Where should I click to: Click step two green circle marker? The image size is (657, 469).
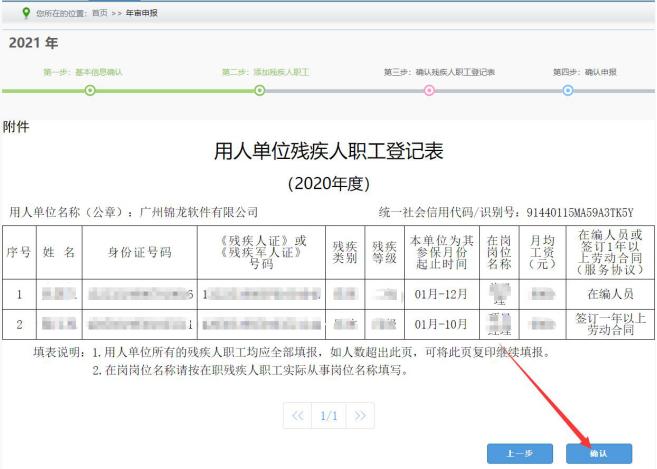pyautogui.click(x=260, y=90)
